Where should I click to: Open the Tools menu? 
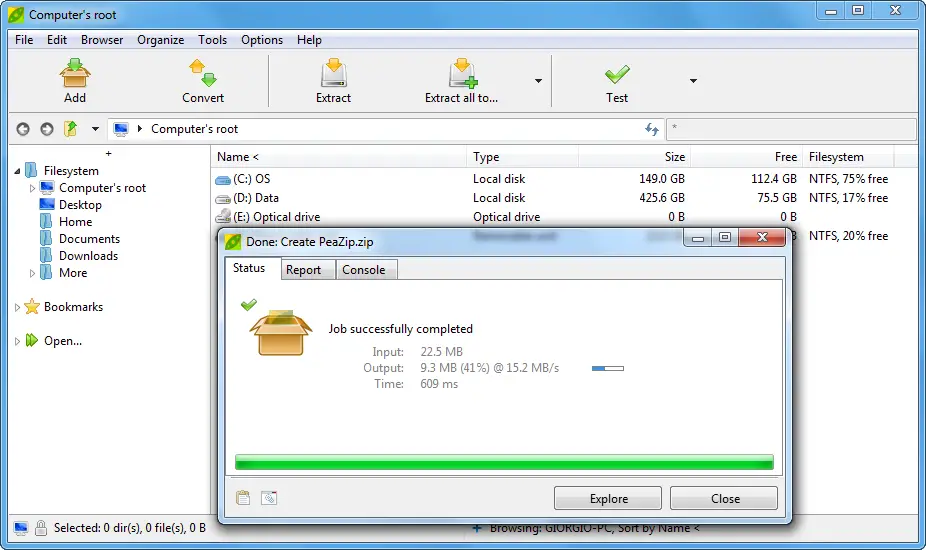213,40
